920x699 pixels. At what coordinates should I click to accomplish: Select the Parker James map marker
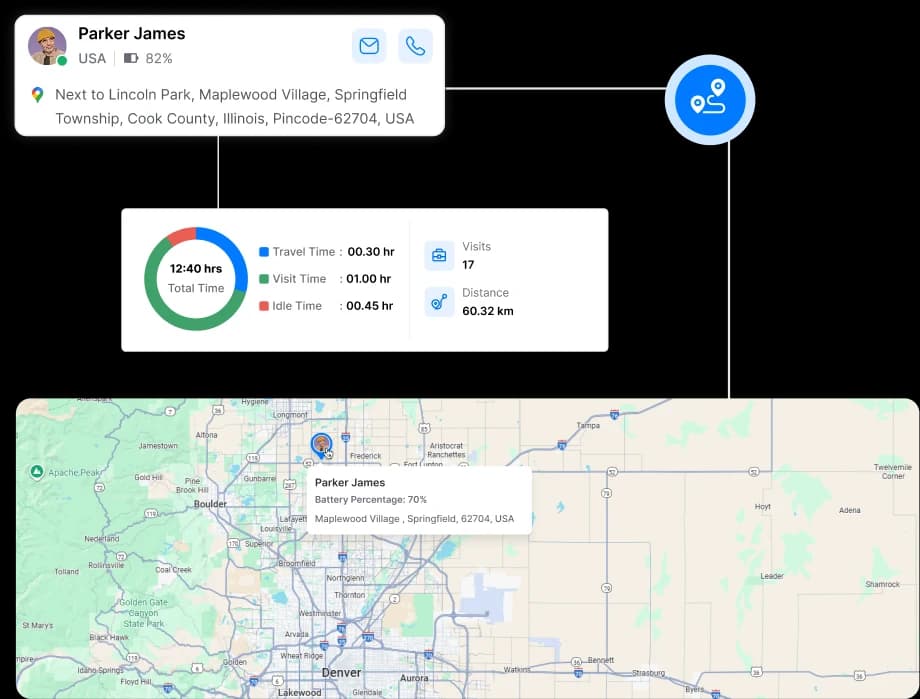[321, 445]
